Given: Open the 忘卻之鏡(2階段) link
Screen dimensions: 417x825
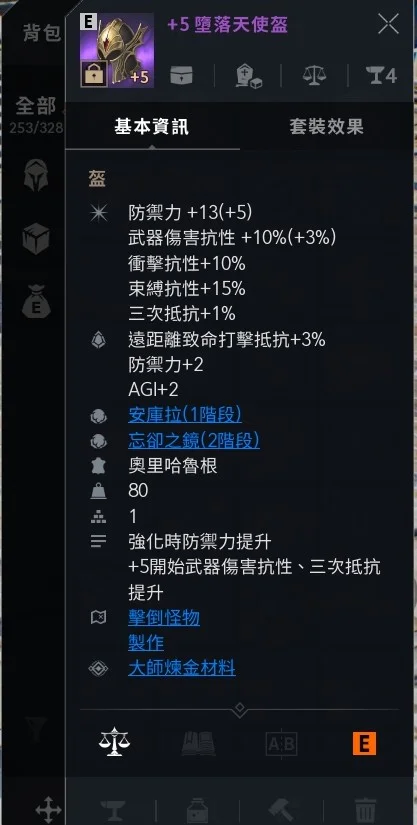Looking at the screenshot, I should click(x=194, y=440).
